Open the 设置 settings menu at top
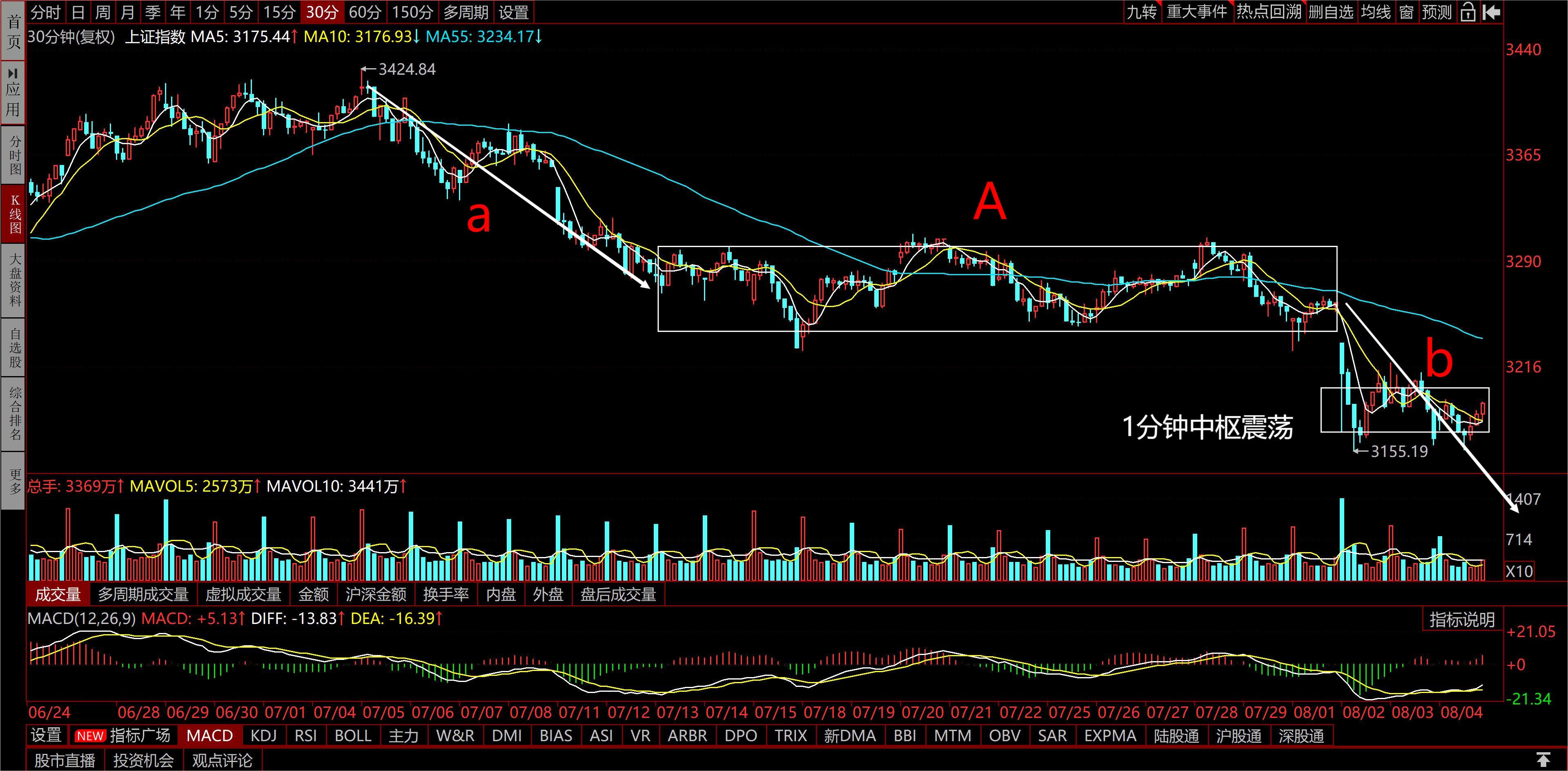 (513, 11)
